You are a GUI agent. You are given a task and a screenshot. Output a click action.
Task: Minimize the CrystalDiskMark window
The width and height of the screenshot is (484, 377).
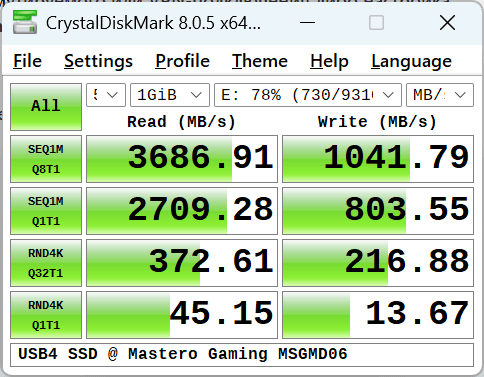point(307,23)
